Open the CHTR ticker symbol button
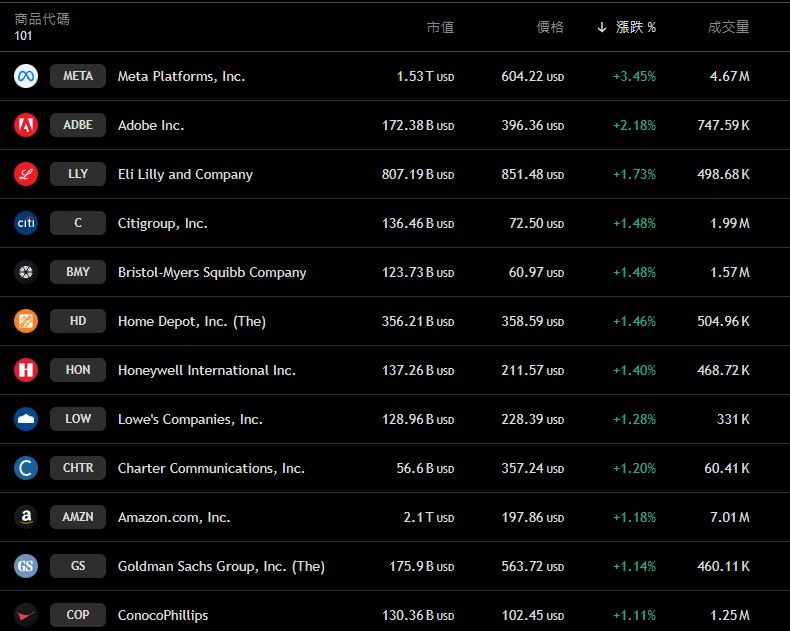This screenshot has height=631, width=790. [x=78, y=468]
